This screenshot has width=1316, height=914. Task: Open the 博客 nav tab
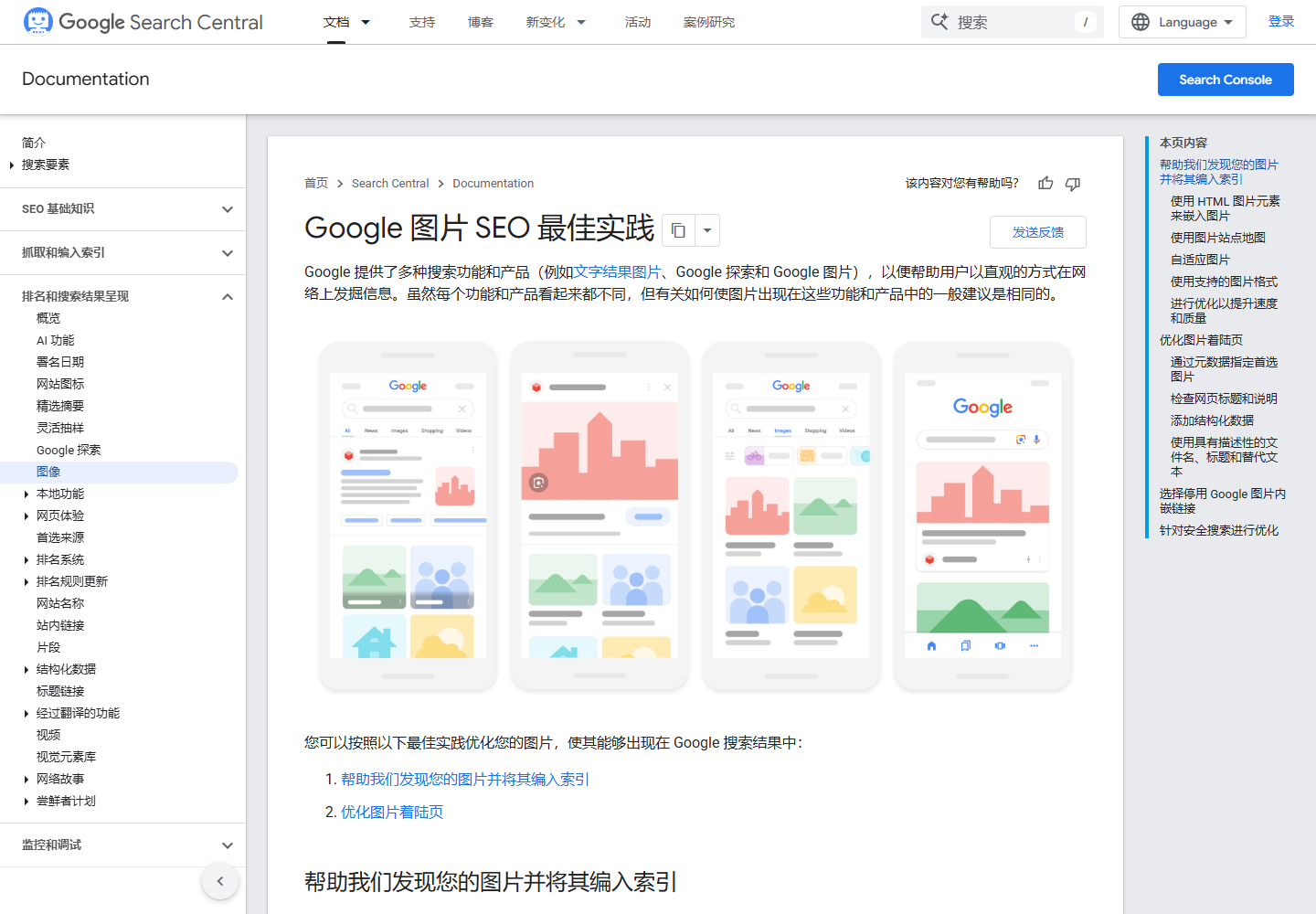[481, 22]
